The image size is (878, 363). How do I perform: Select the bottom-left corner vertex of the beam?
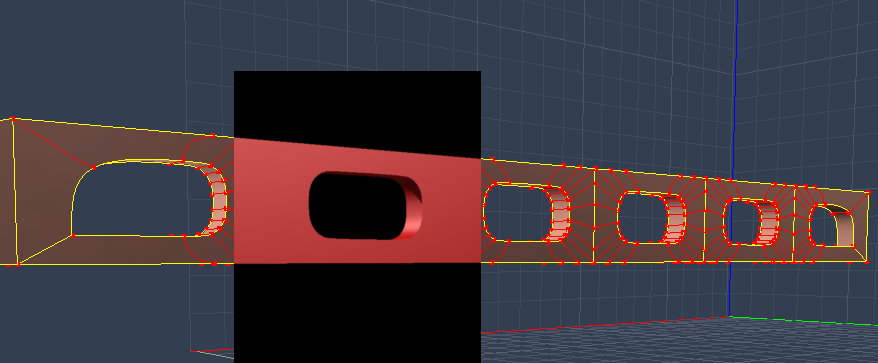pos(17,264)
